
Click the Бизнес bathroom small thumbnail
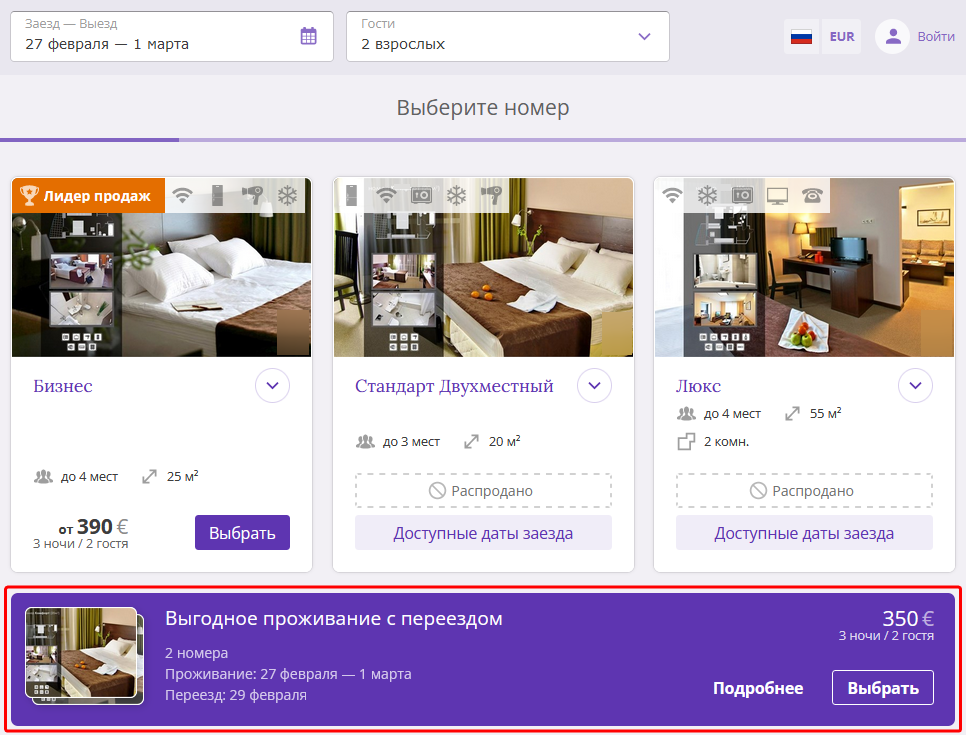point(81,309)
